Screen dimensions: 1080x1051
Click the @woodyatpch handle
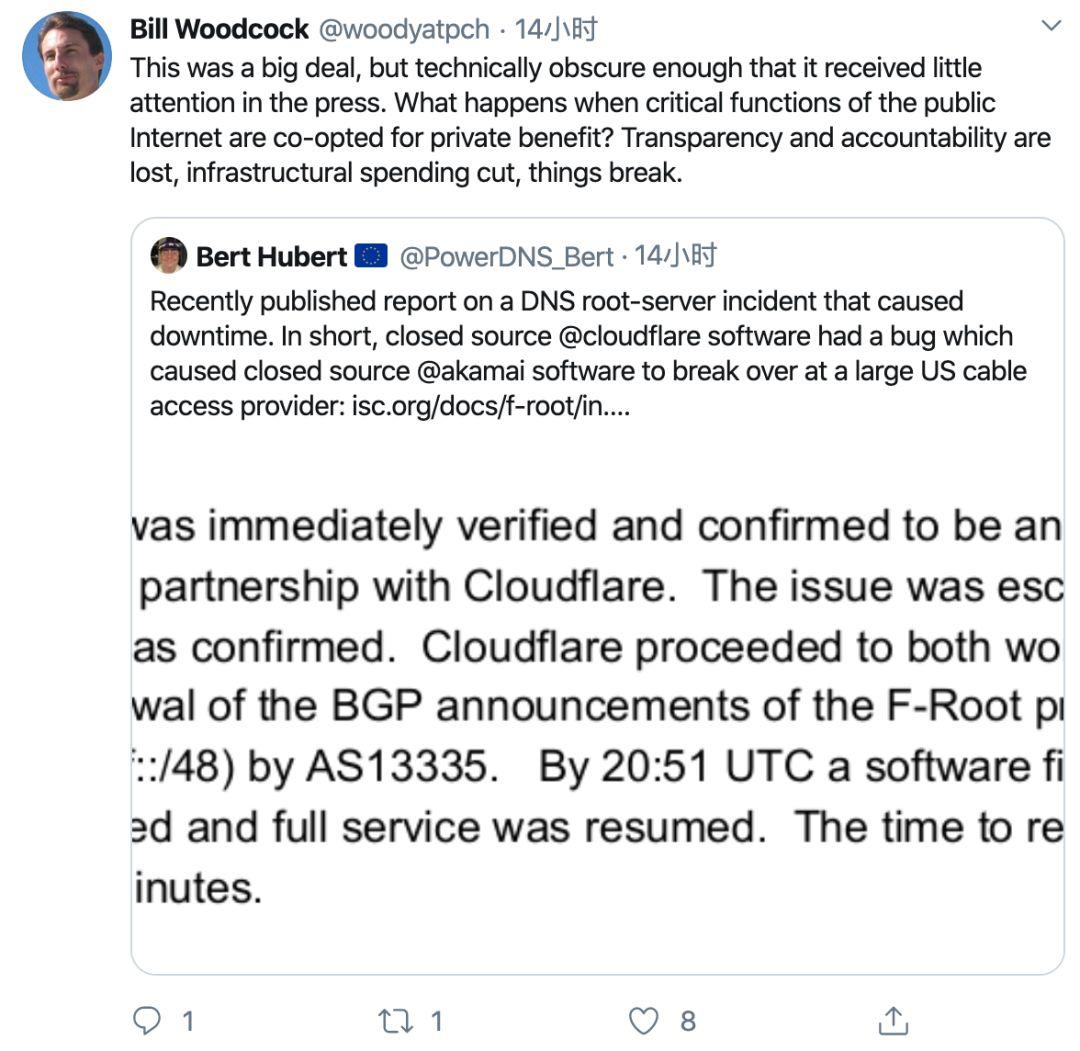click(x=404, y=29)
